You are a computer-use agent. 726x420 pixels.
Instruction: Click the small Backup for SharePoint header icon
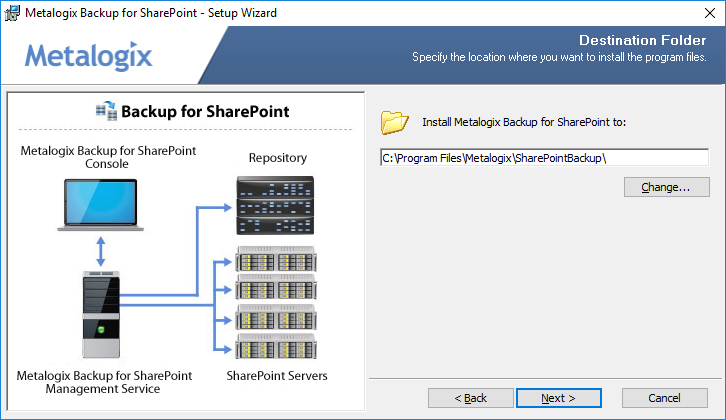coord(105,111)
